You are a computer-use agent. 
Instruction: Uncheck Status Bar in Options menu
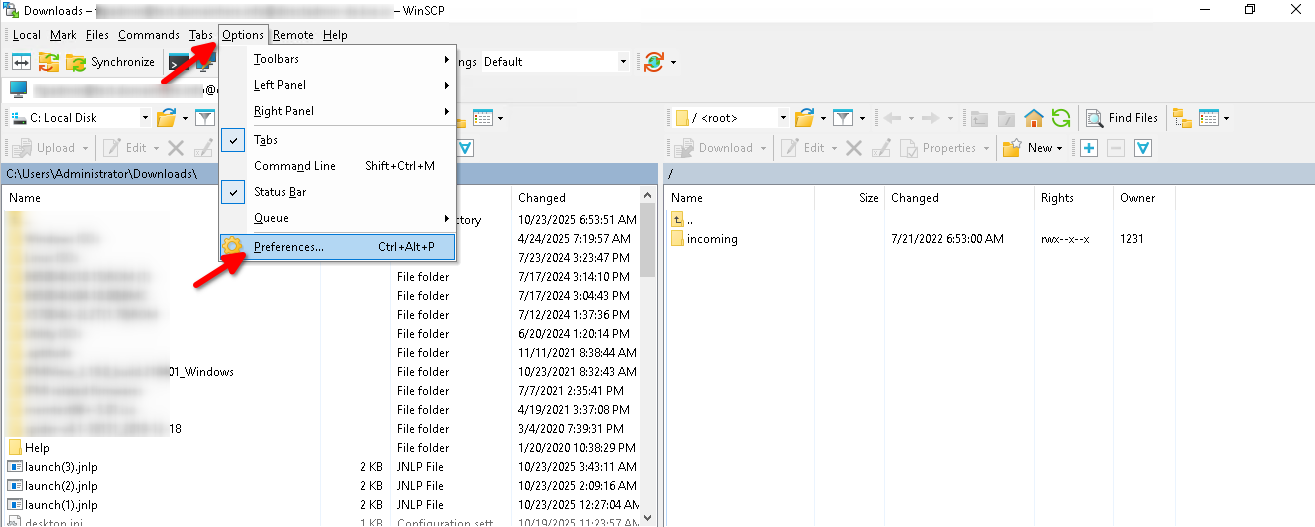coord(278,192)
